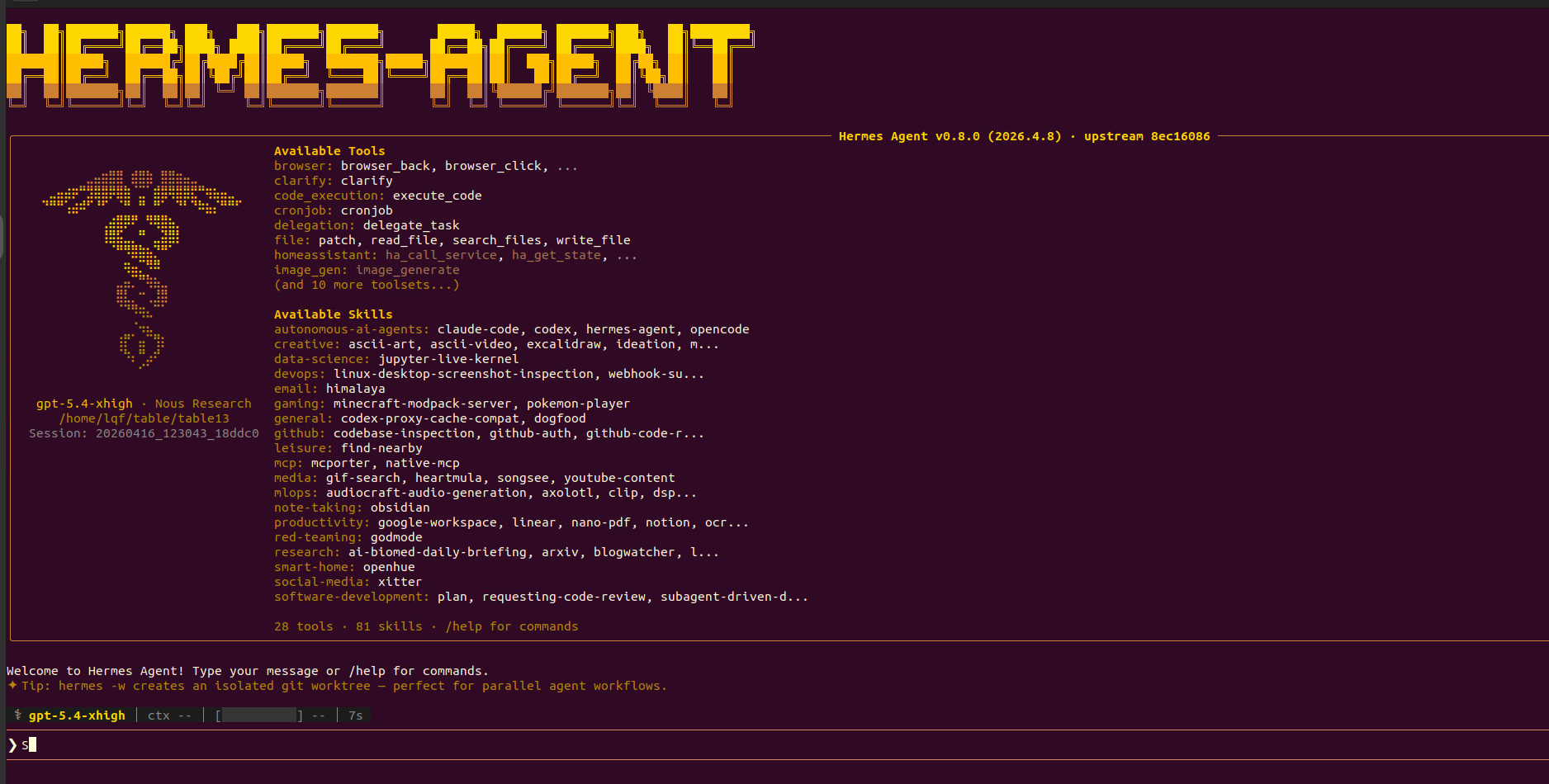Viewport: 1549px width, 784px height.
Task: Click the "minecraft-modpack-server" skill name
Action: (423, 404)
